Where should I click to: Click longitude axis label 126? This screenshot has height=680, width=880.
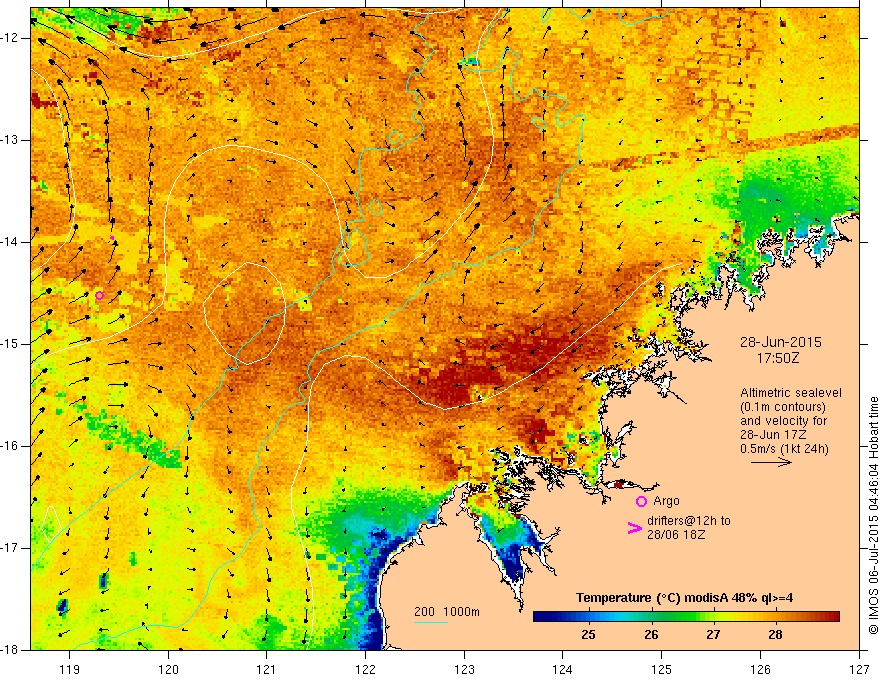pyautogui.click(x=760, y=669)
